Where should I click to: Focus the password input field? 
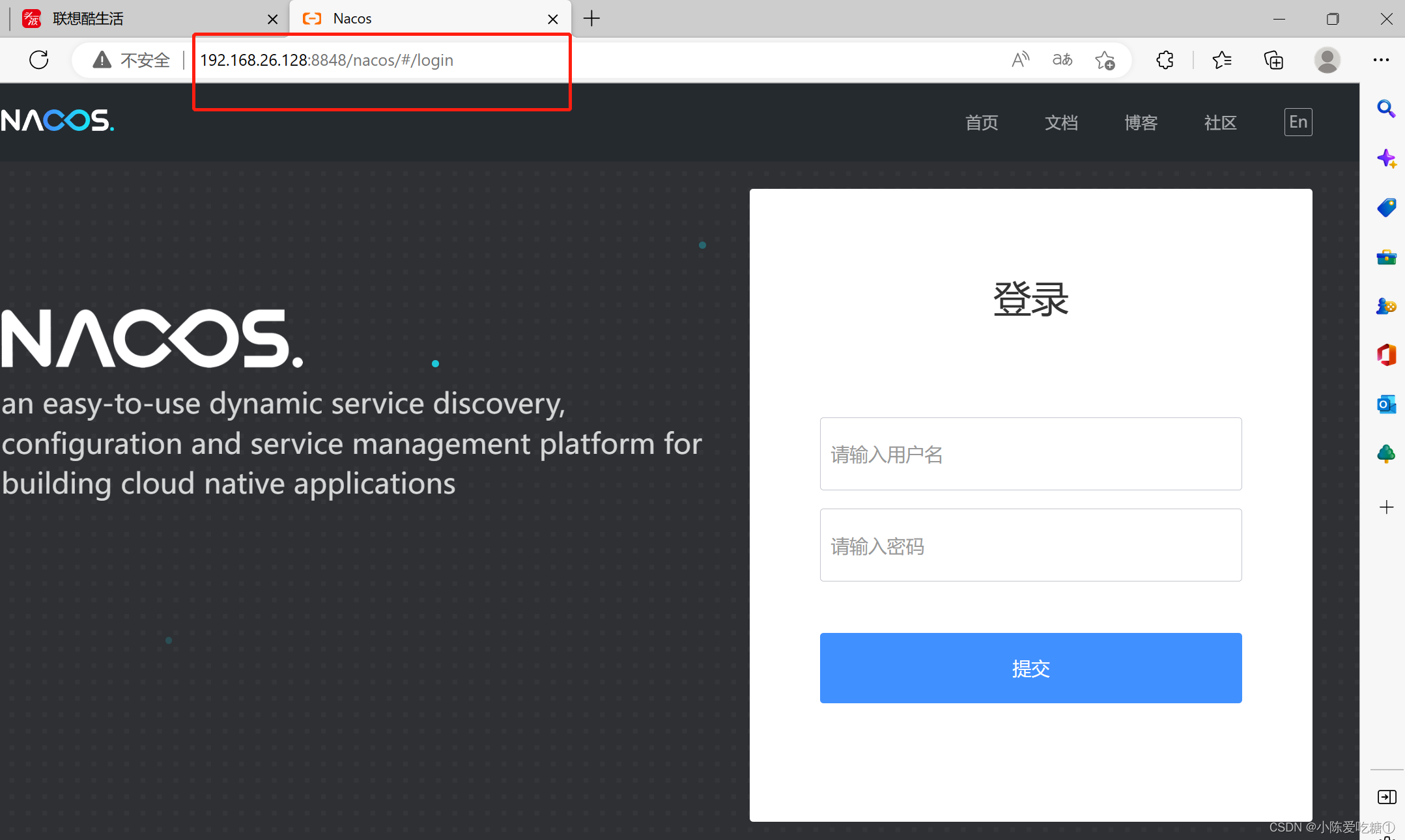tap(1030, 545)
